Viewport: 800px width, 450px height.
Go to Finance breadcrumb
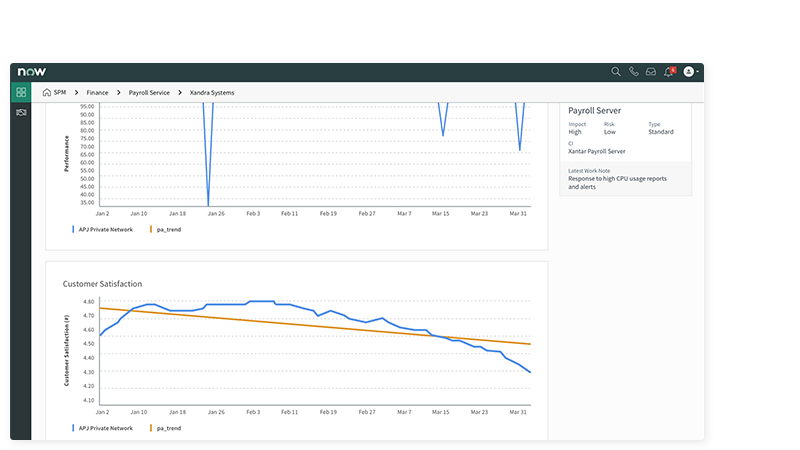tap(98, 92)
